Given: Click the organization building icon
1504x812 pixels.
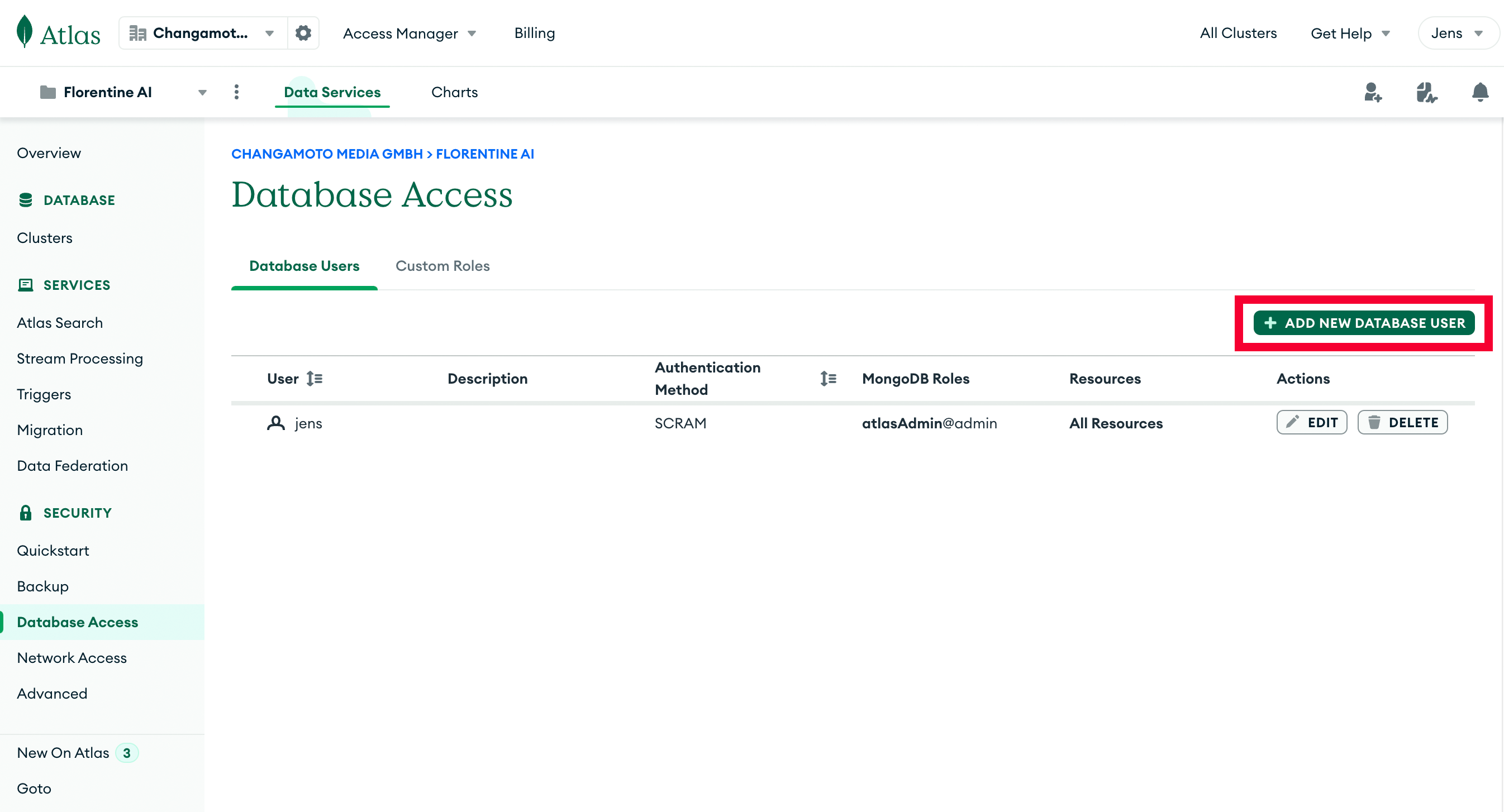Looking at the screenshot, I should [137, 34].
